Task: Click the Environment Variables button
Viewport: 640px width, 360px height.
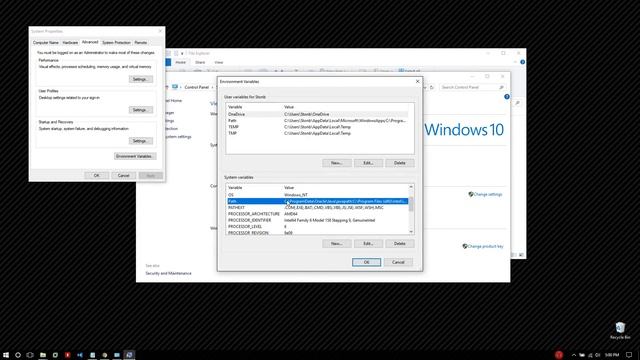Action: pyautogui.click(x=135, y=156)
